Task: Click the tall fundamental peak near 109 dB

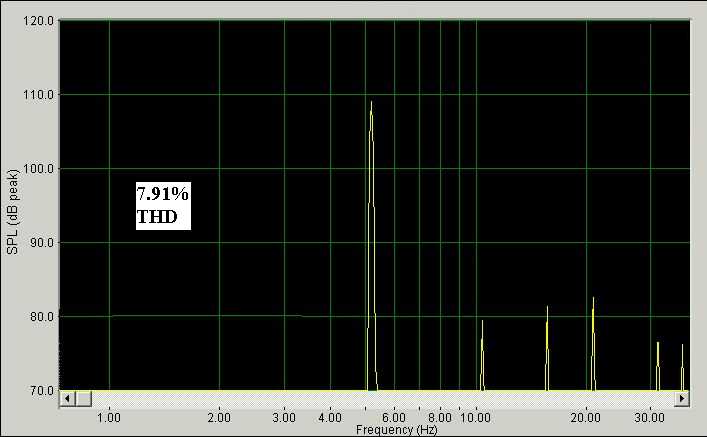Action: click(372, 246)
